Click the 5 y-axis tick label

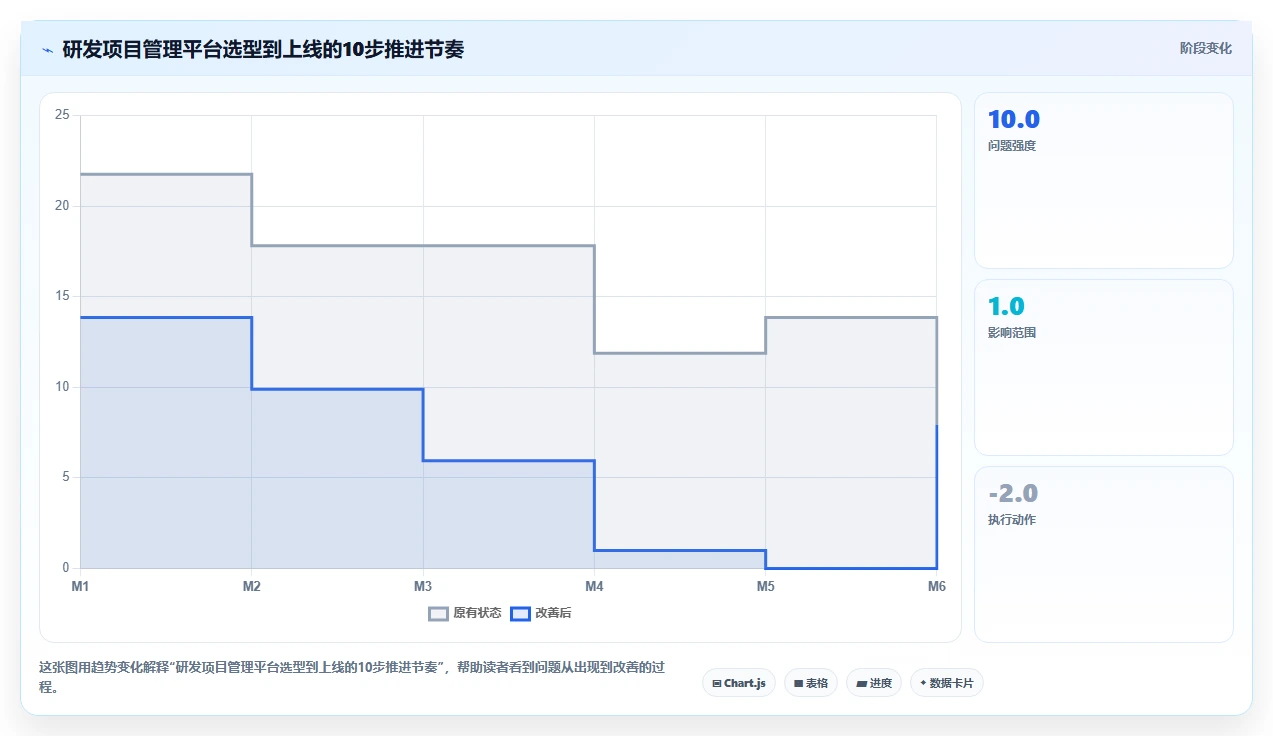pos(65,477)
